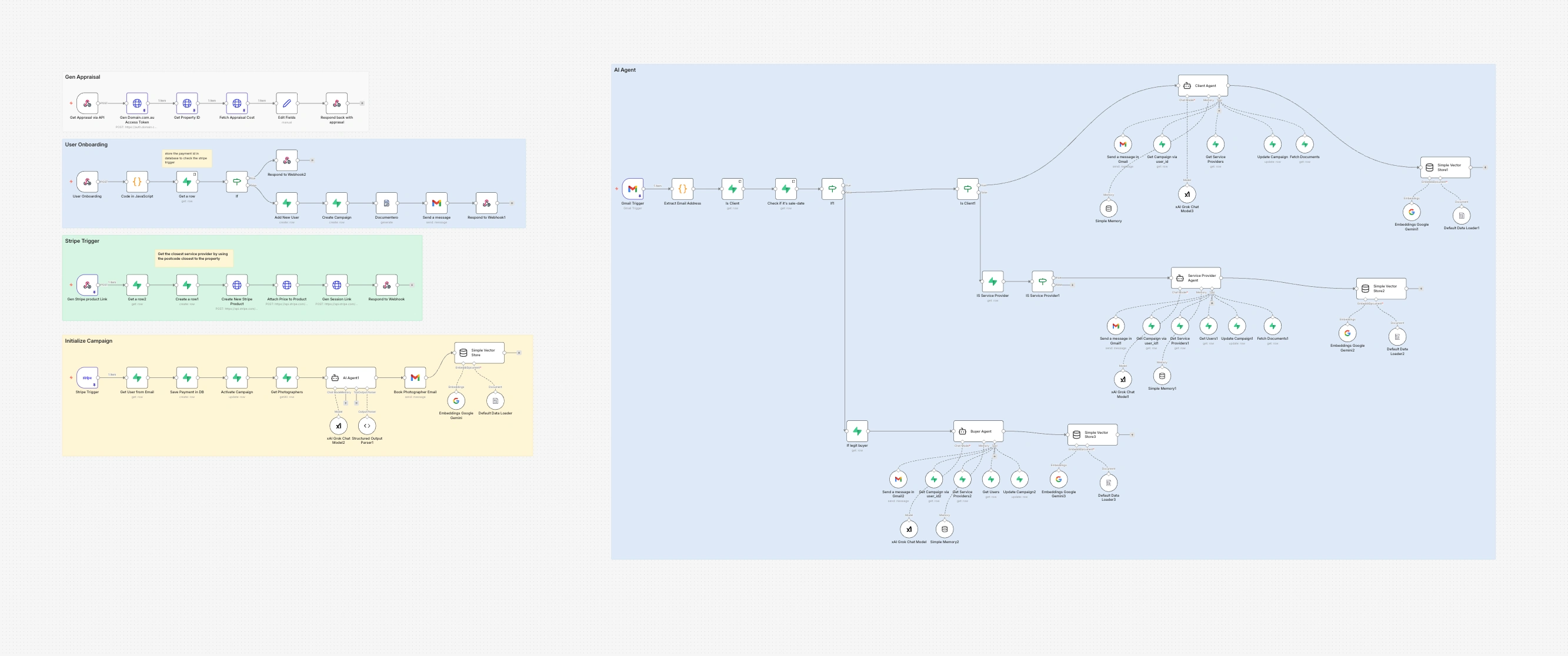The image size is (1568, 656).
Task: Open the Service Provider Agent node
Action: [x=1196, y=278]
